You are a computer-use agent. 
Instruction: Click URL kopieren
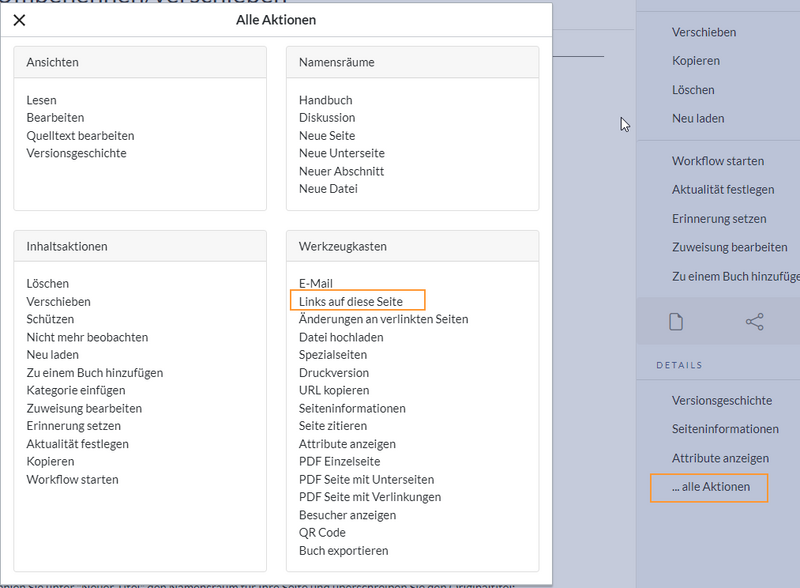coord(334,390)
